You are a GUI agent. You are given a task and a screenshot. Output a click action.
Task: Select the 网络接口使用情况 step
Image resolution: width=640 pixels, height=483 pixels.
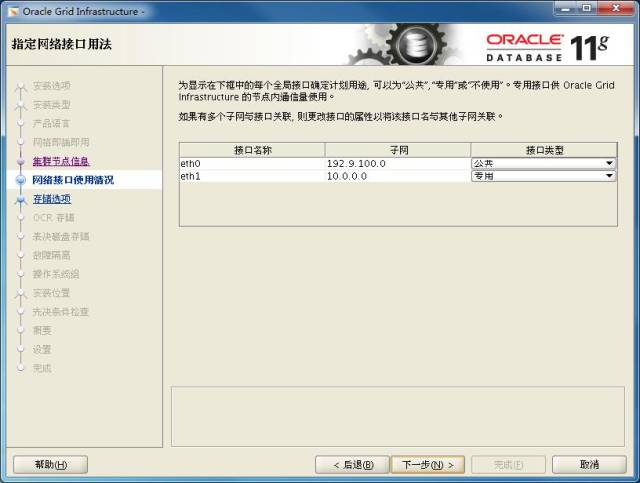[73, 180]
